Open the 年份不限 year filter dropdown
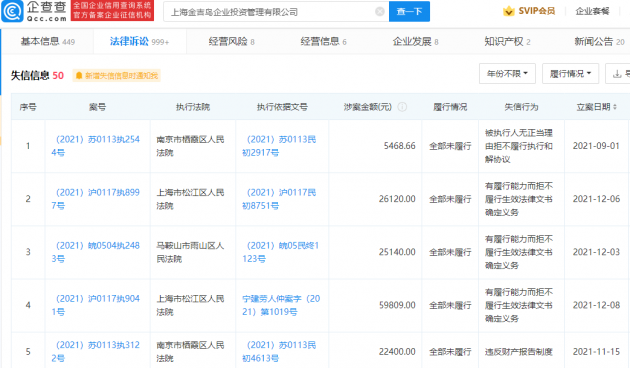 click(x=507, y=74)
